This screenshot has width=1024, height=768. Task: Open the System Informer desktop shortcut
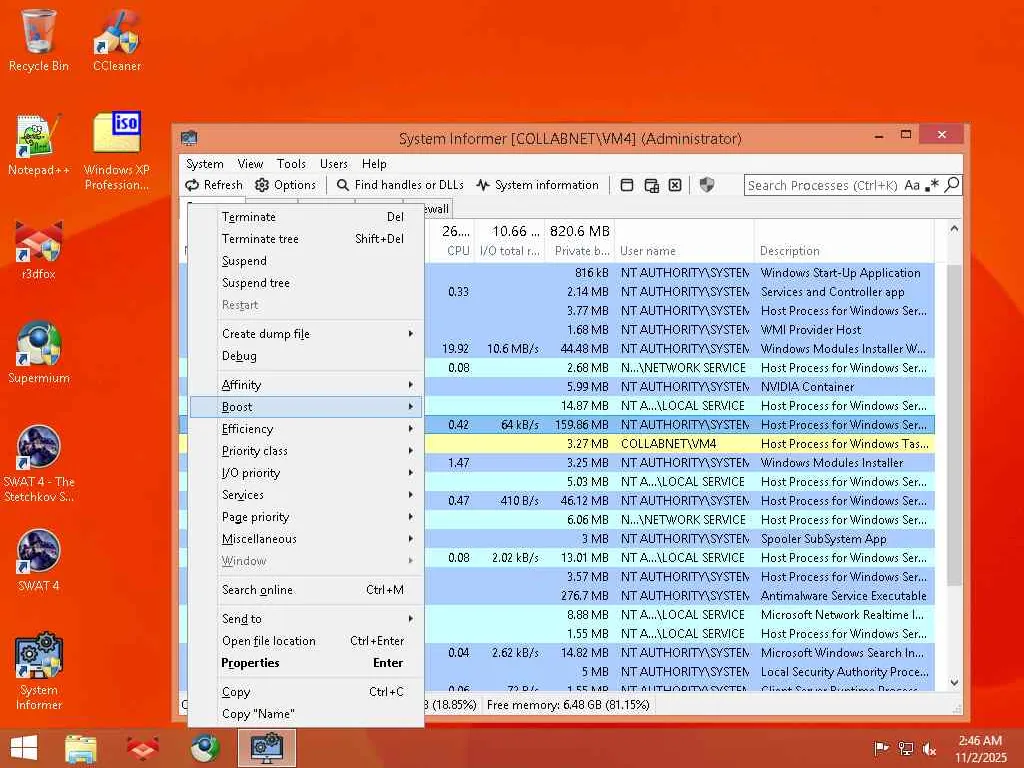(39, 671)
